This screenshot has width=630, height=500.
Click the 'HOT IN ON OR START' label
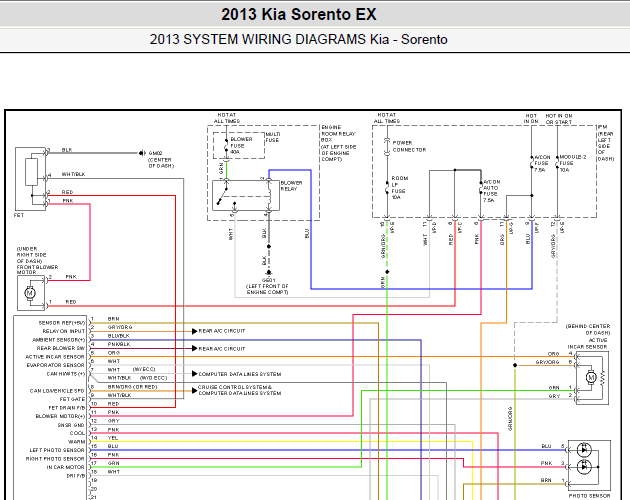558,119
